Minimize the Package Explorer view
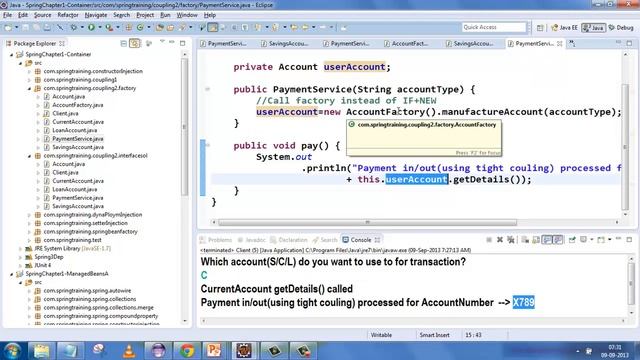This screenshot has height=360, width=640. [172, 42]
